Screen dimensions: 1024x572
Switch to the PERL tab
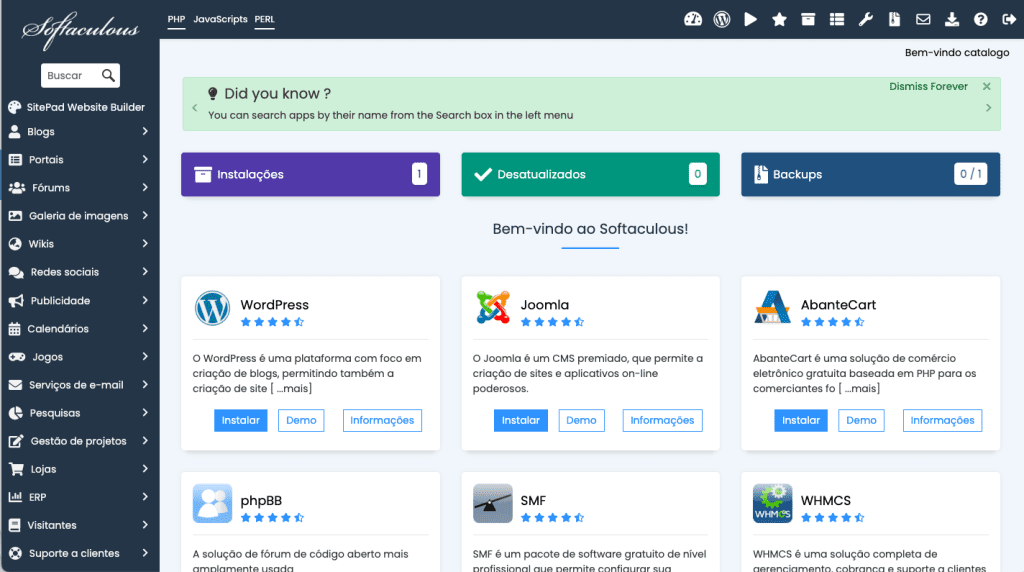pyautogui.click(x=264, y=19)
